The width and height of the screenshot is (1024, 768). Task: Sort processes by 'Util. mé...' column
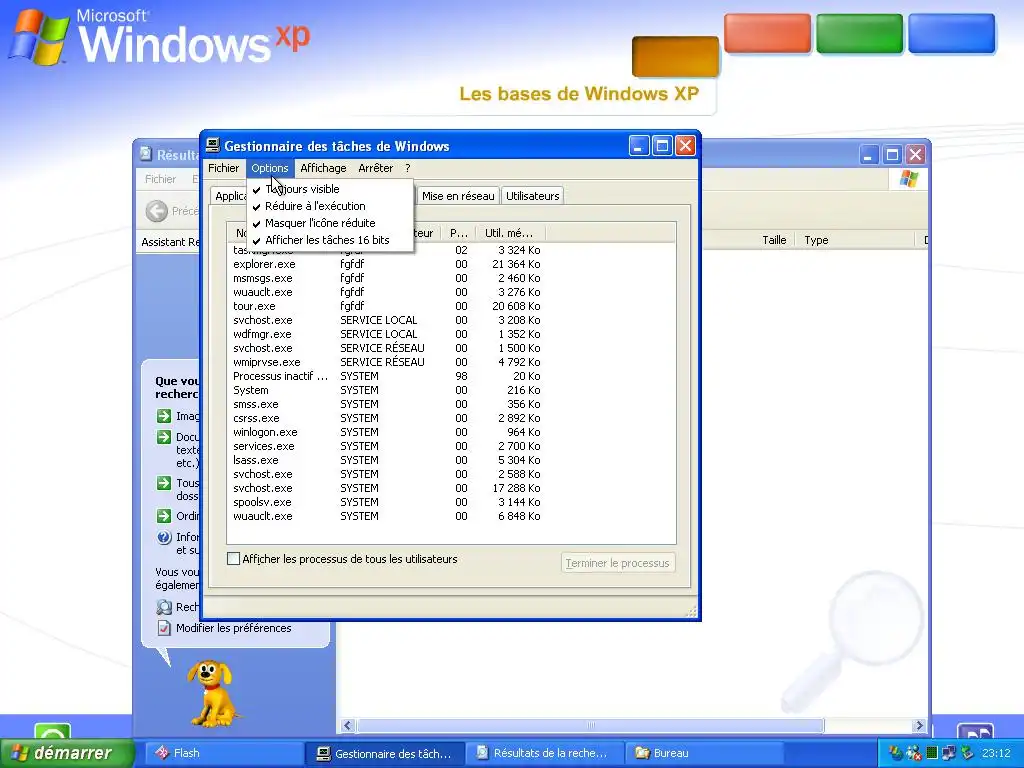510,233
